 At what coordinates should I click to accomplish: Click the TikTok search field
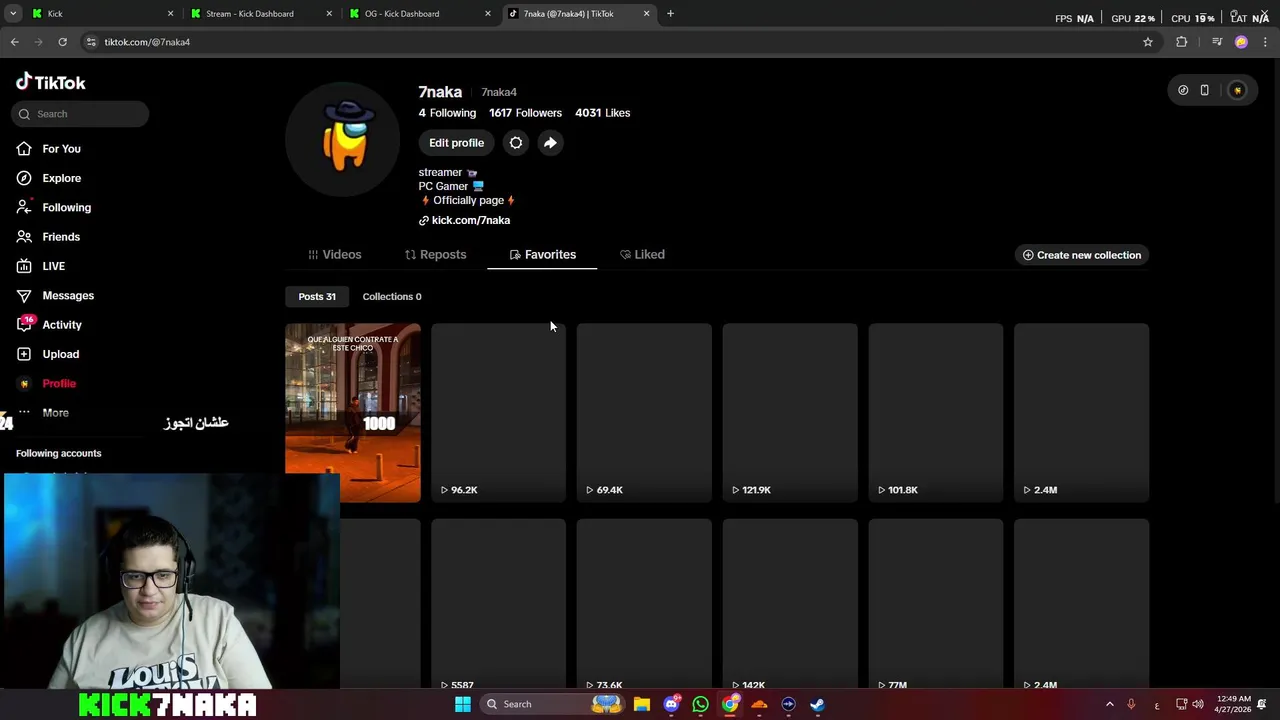(x=82, y=114)
